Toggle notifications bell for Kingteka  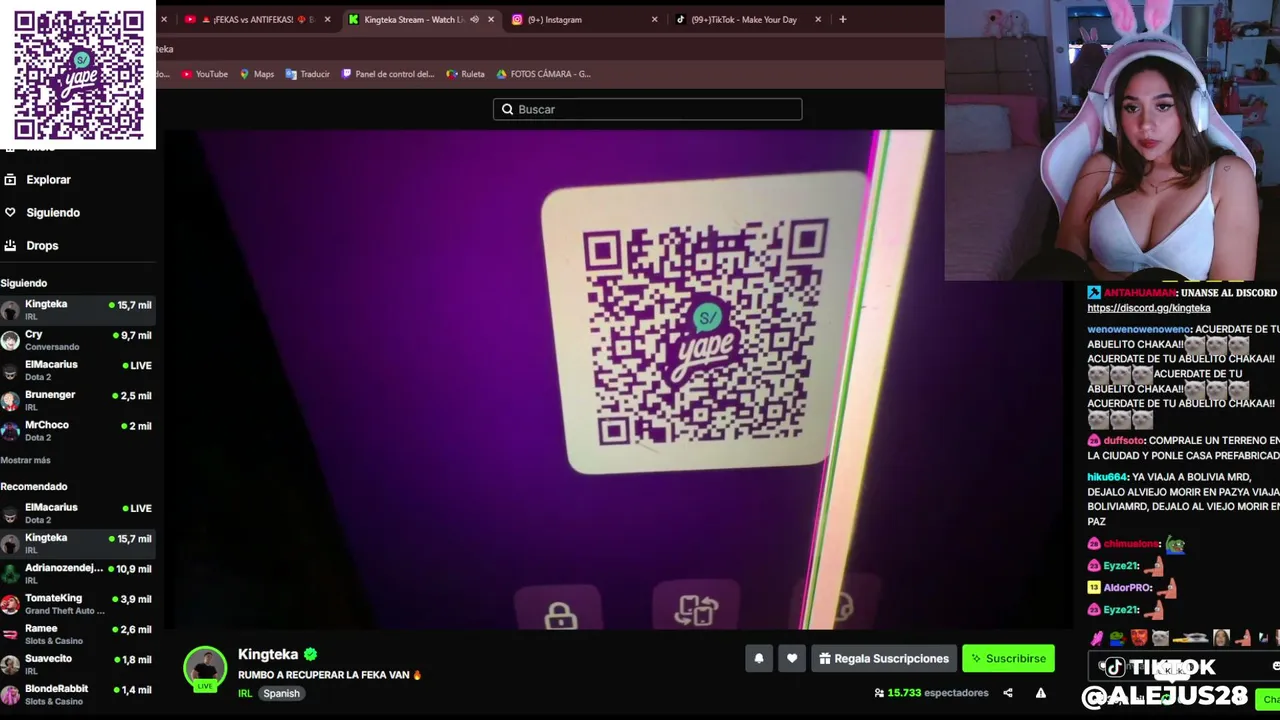click(x=759, y=658)
